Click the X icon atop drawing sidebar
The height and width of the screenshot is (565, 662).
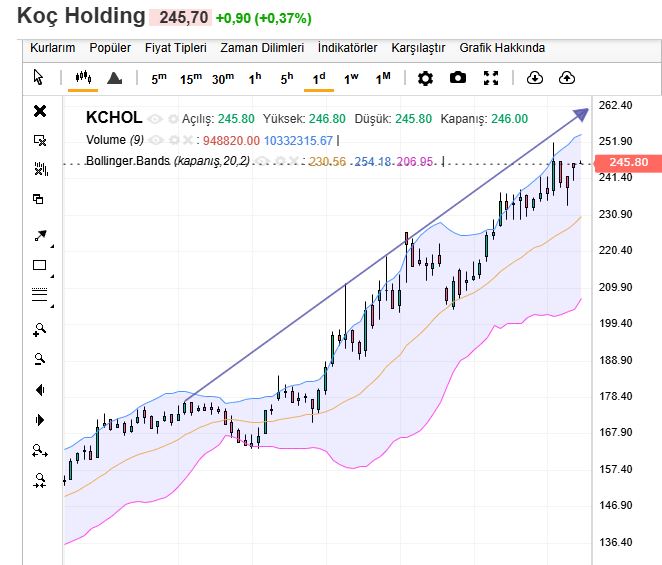(40, 111)
